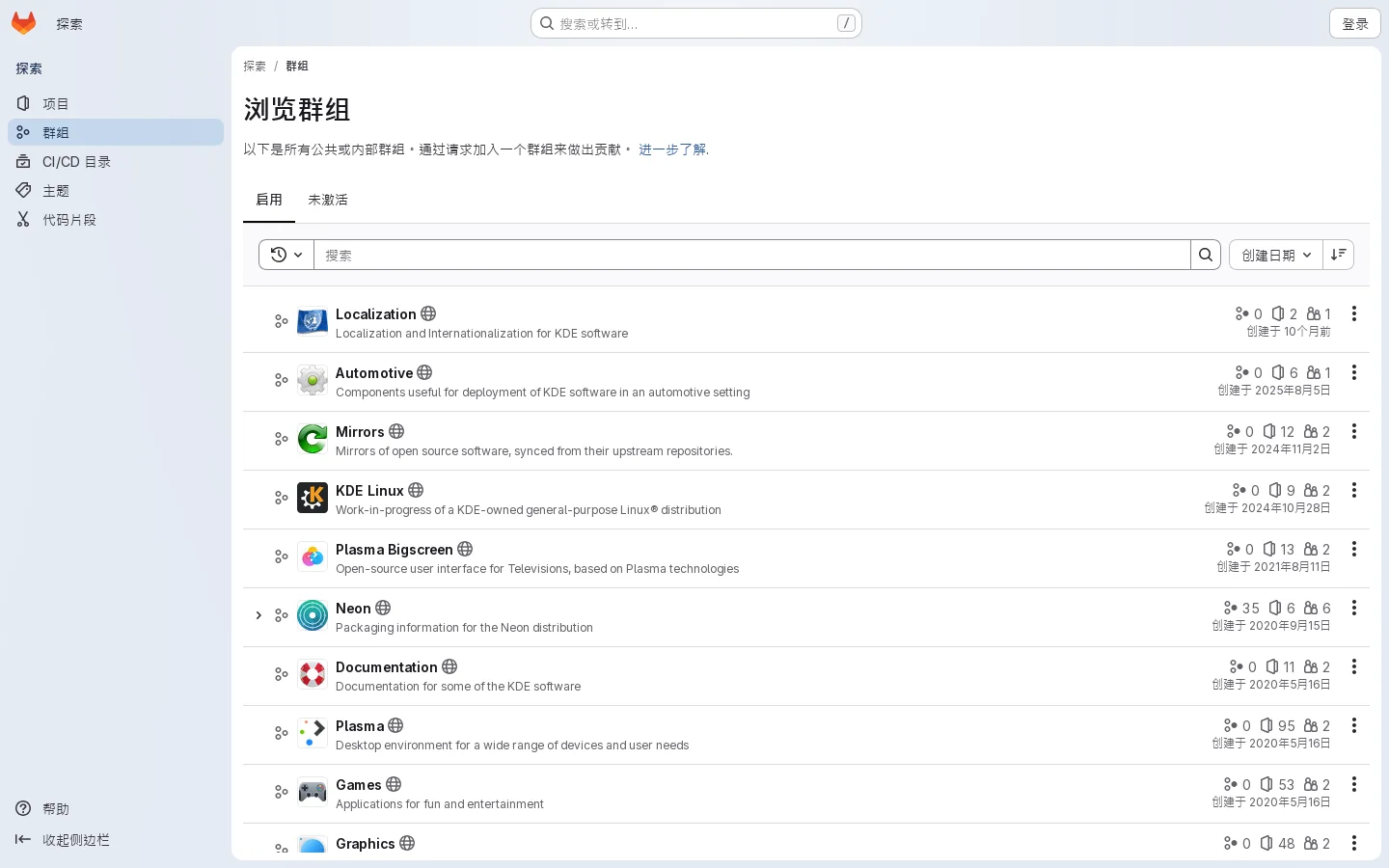Open the Plasma Bigscreen group link
The height and width of the screenshot is (868, 1389).
tap(394, 550)
